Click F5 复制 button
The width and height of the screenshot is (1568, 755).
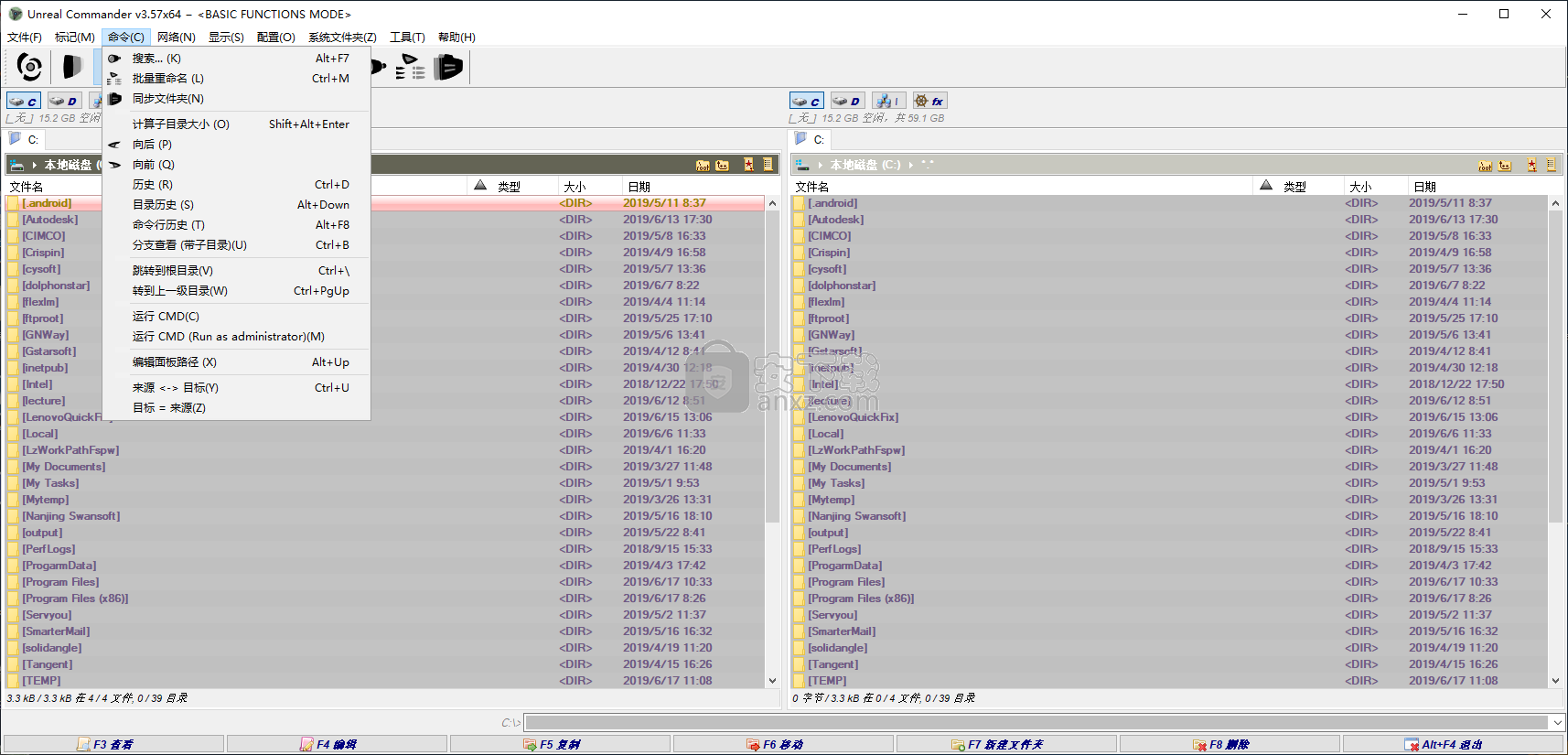coord(561,745)
